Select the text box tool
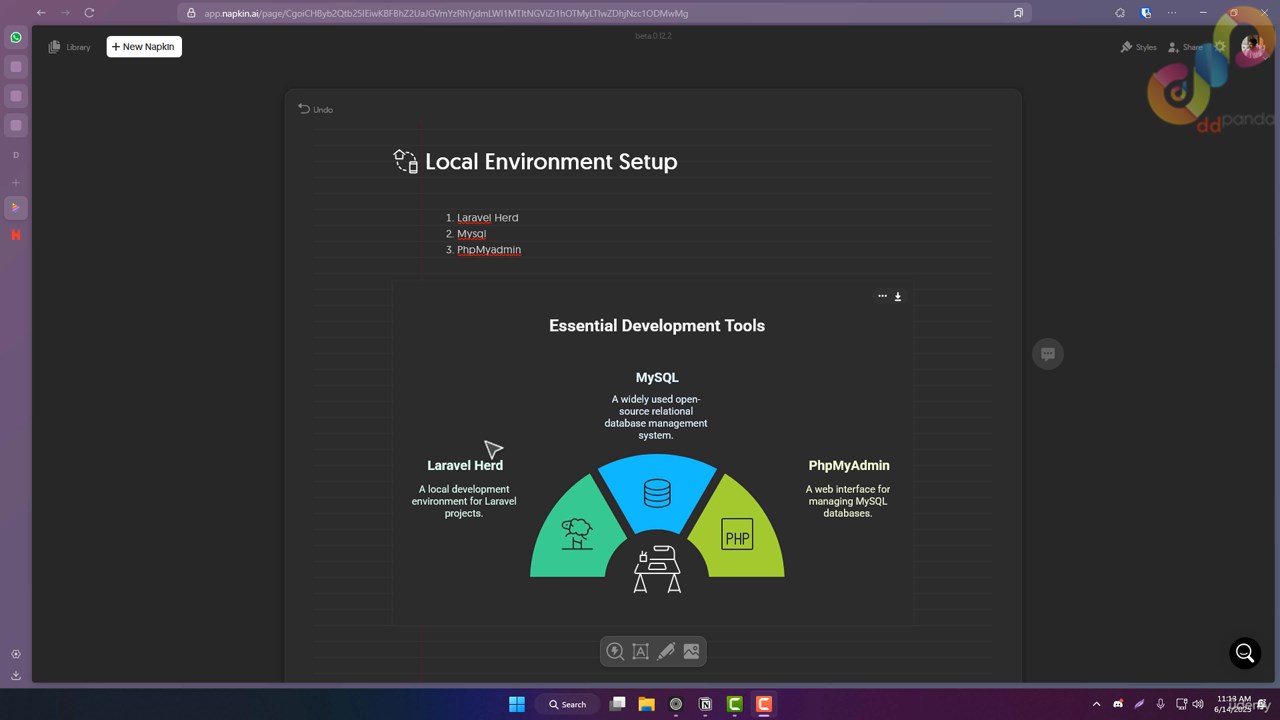The width and height of the screenshot is (1280, 720). click(x=641, y=651)
